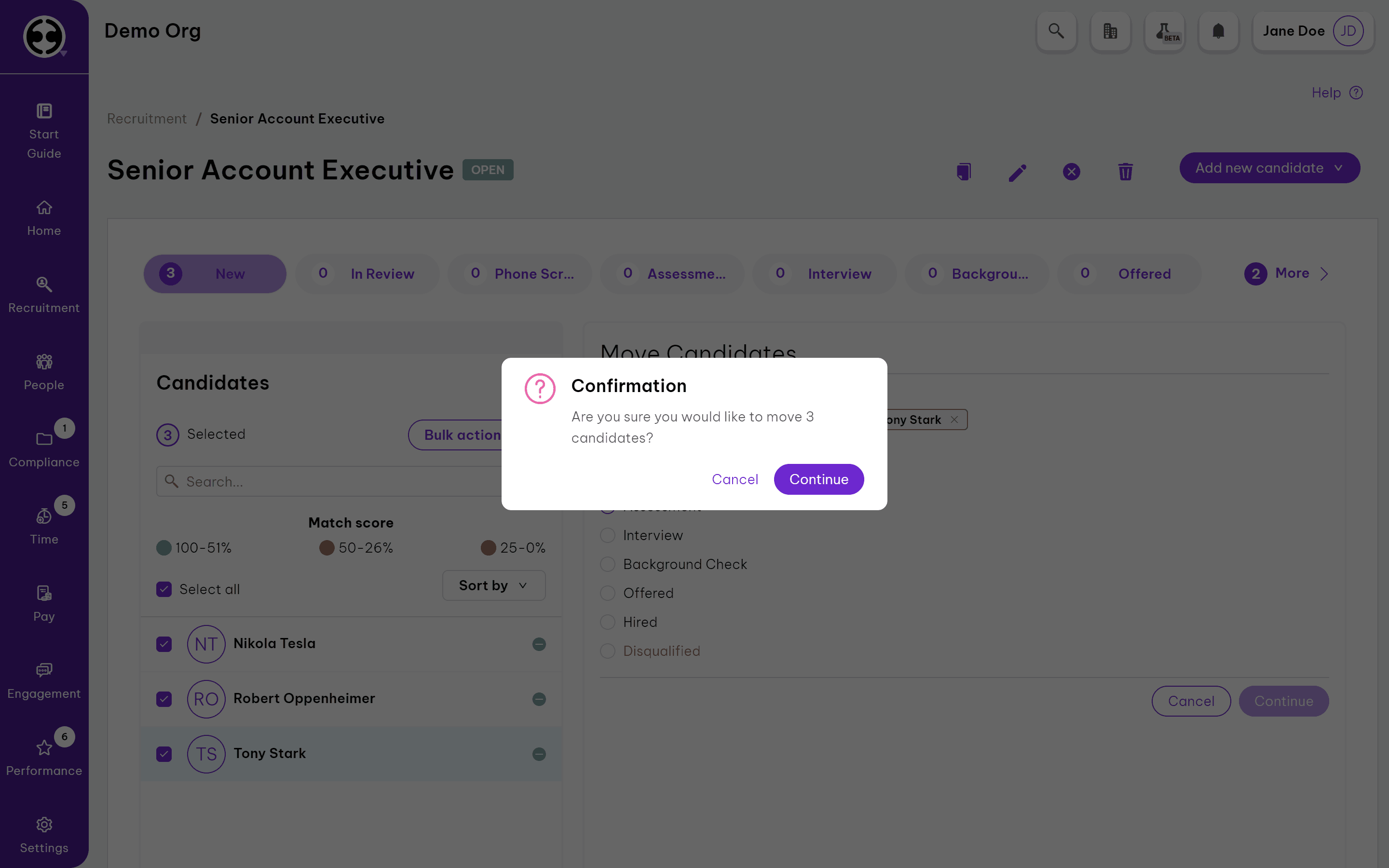This screenshot has height=868, width=1389.
Task: Open the organization building icon
Action: pyautogui.click(x=1110, y=31)
